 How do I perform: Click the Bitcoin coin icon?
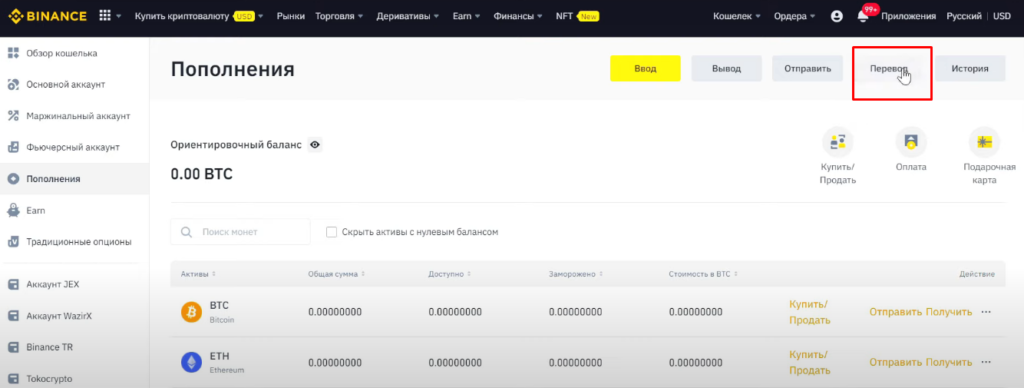(191, 312)
